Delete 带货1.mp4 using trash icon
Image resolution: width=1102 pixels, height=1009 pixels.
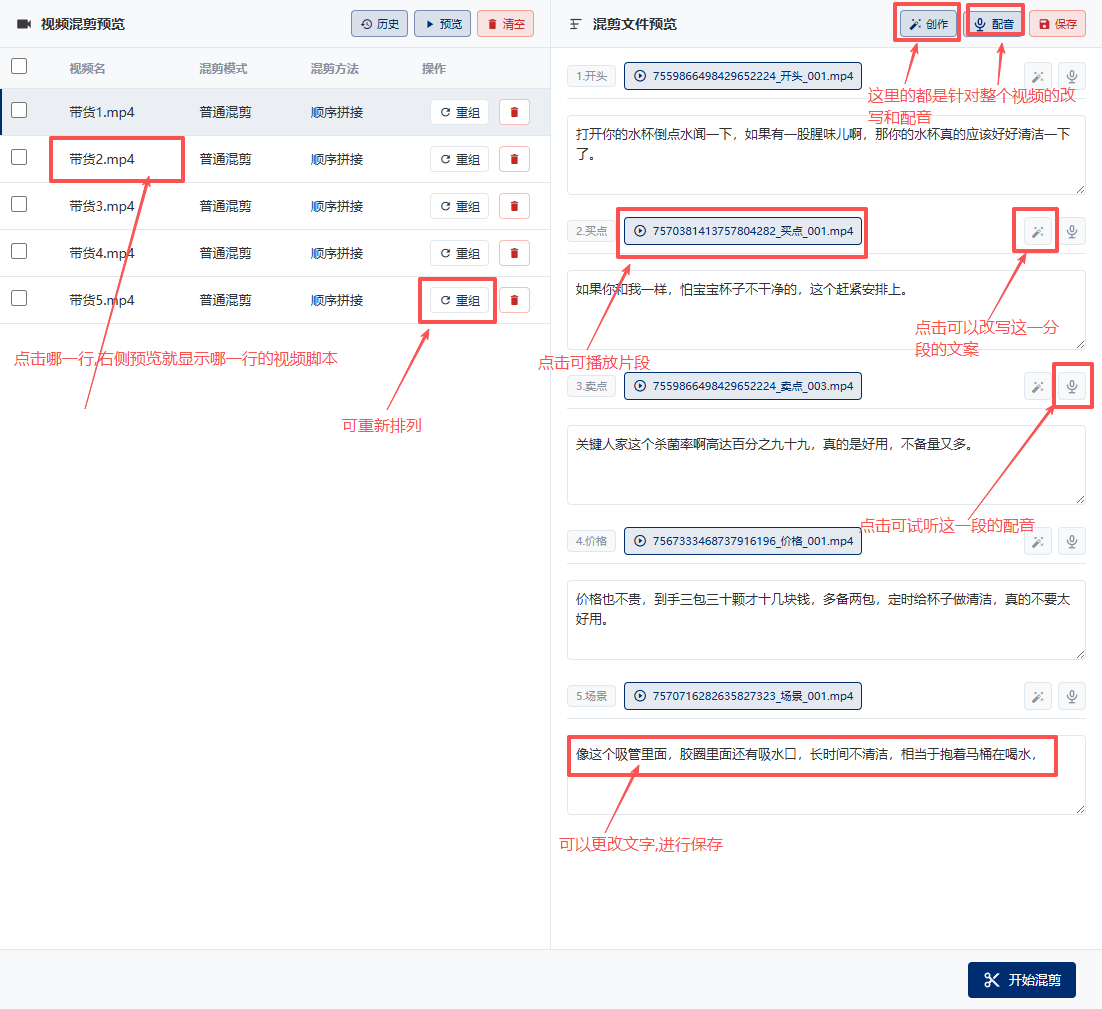[x=514, y=112]
